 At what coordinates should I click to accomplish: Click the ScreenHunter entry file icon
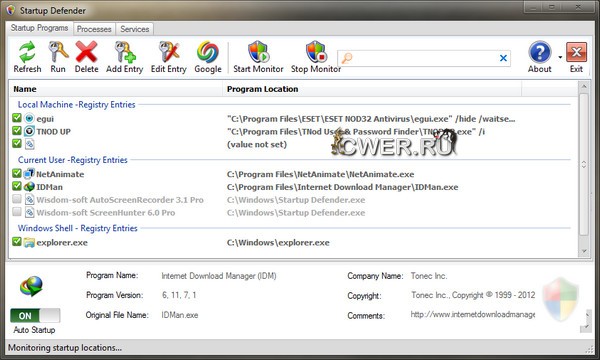coord(29,212)
